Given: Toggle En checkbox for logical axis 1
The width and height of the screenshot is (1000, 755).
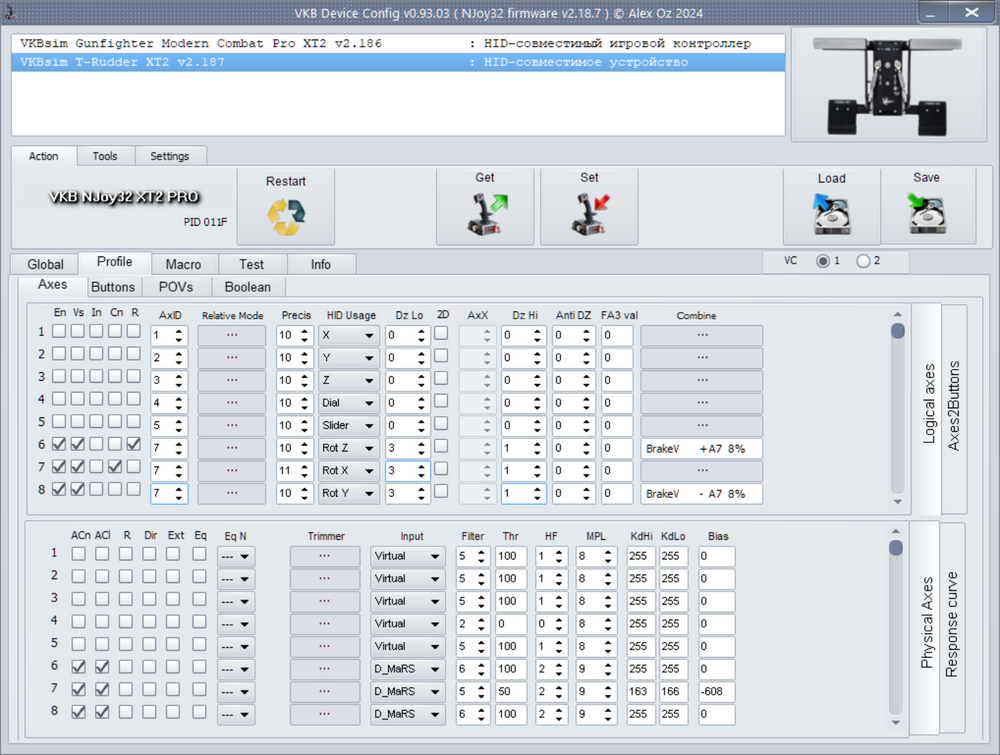Looking at the screenshot, I should click(59, 331).
